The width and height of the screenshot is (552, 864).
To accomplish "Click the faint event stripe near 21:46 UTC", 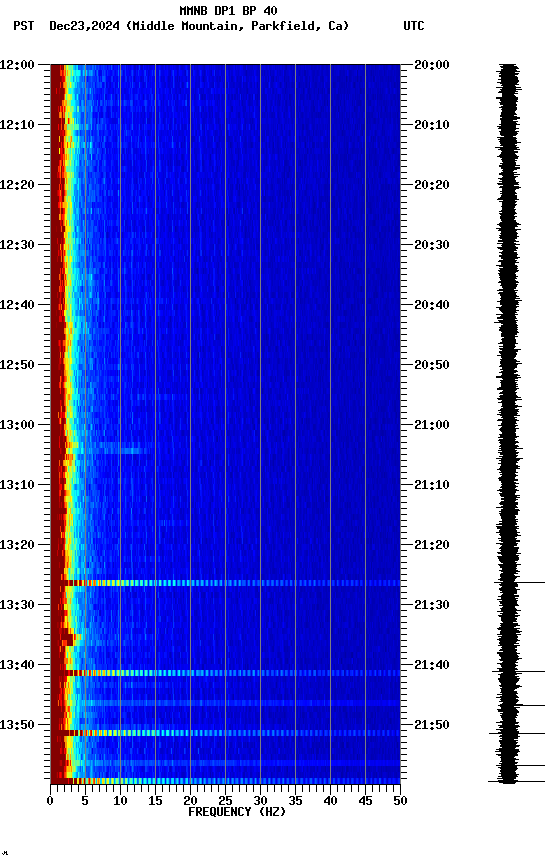I will (225, 704).
